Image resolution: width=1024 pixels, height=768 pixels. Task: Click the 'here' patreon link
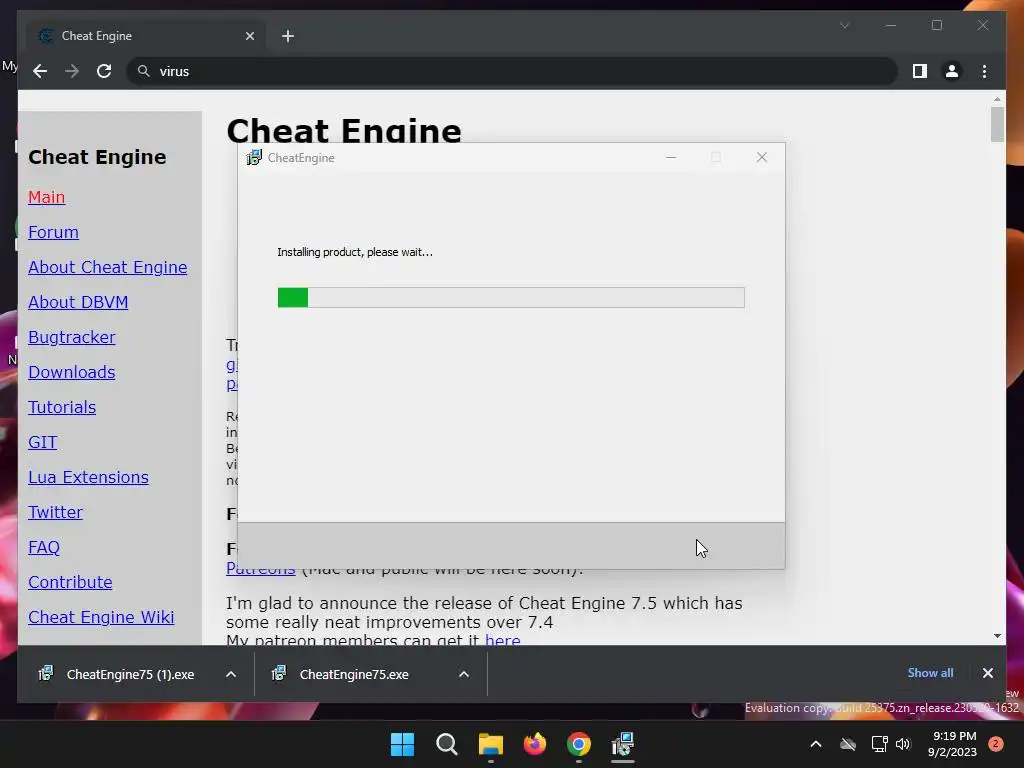tap(502, 640)
